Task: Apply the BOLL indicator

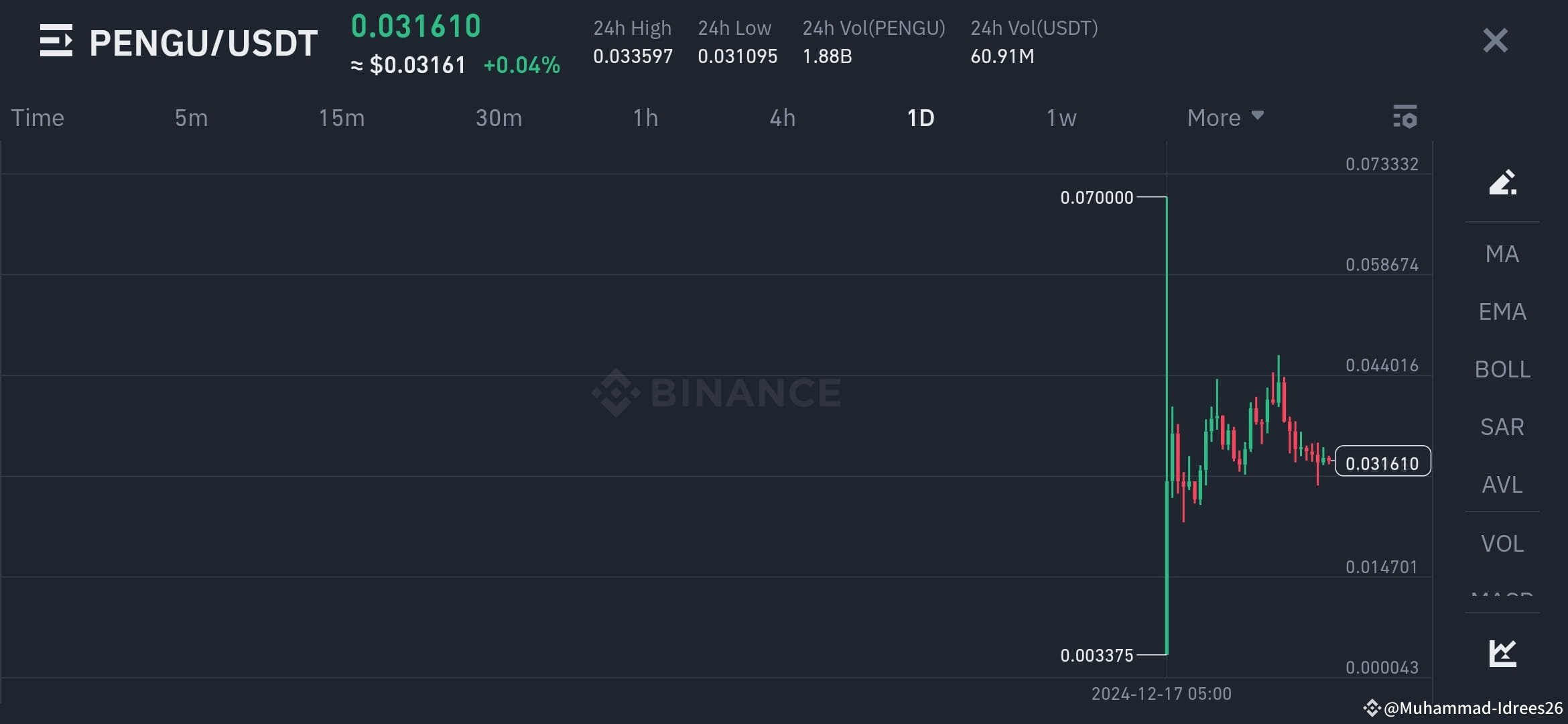Action: tap(1502, 369)
